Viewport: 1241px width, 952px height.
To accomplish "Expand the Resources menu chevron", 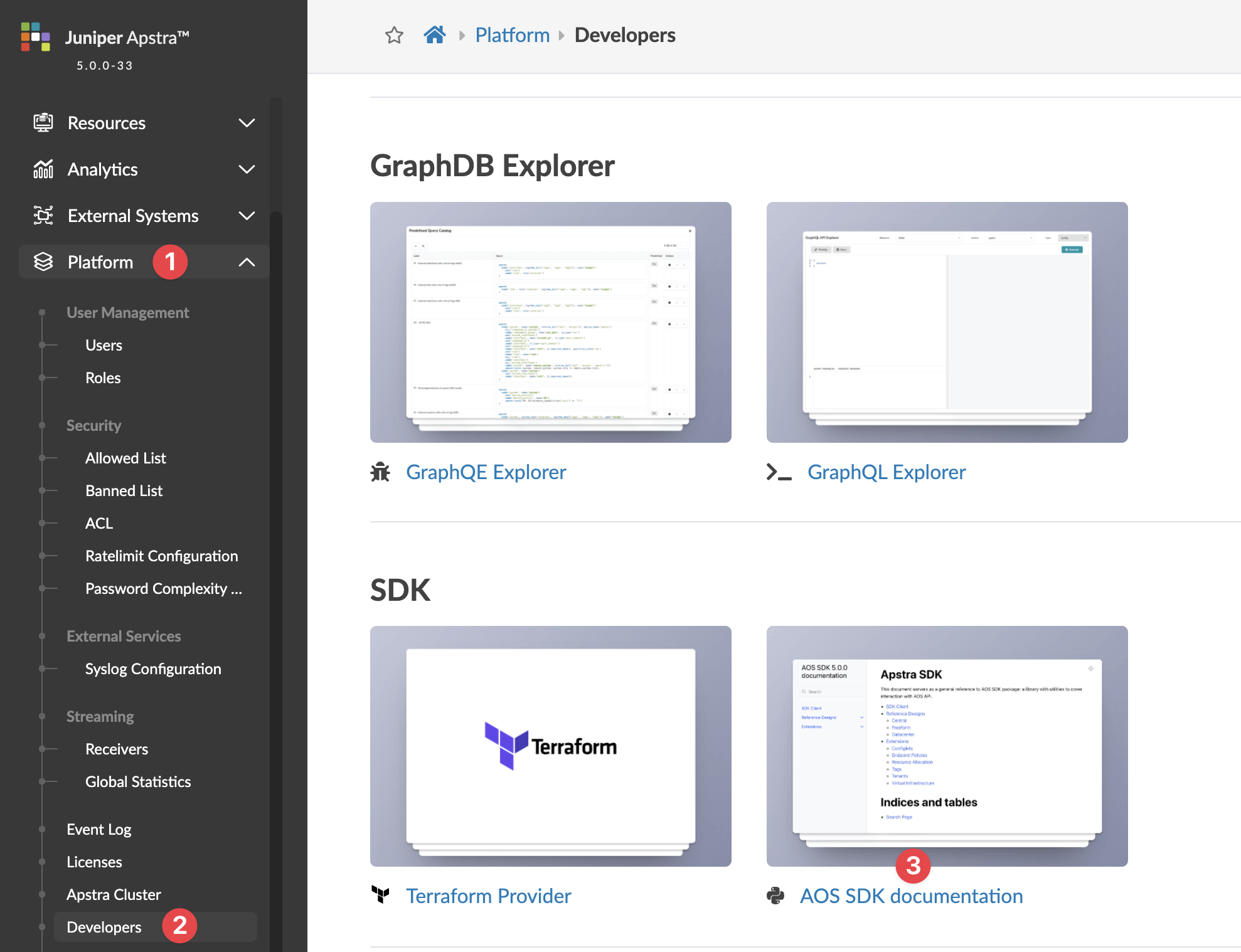I will click(247, 123).
